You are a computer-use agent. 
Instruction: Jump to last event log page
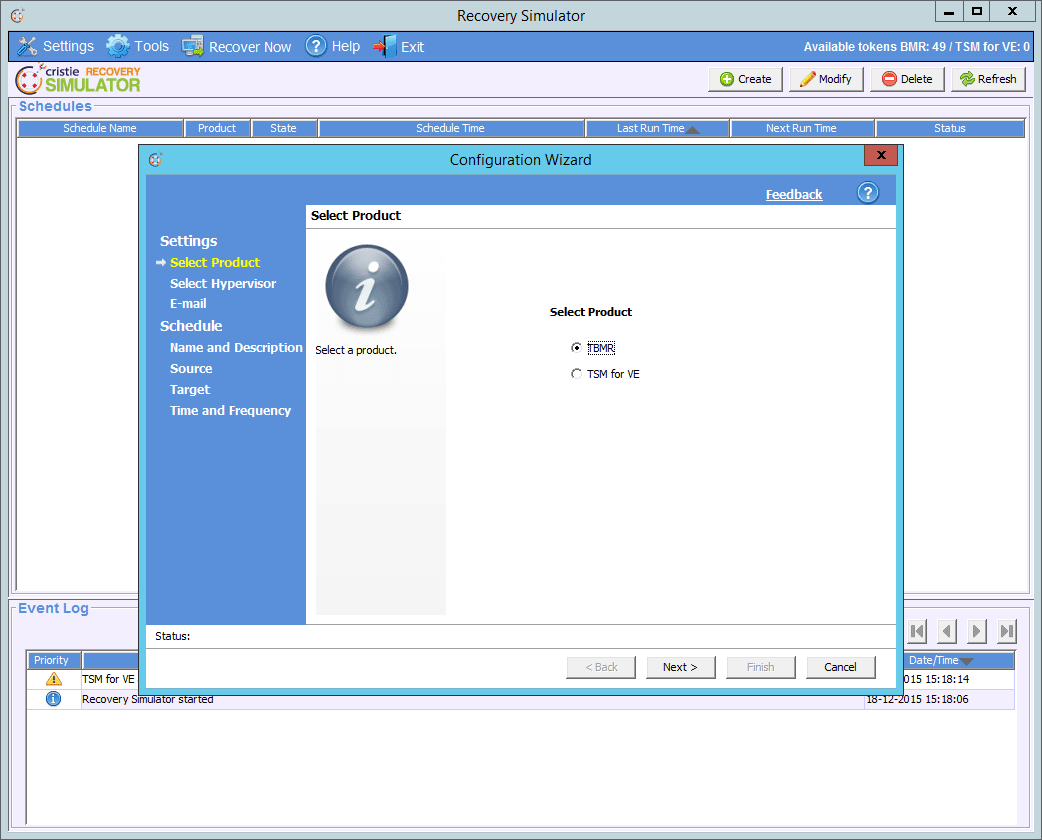pos(1007,631)
